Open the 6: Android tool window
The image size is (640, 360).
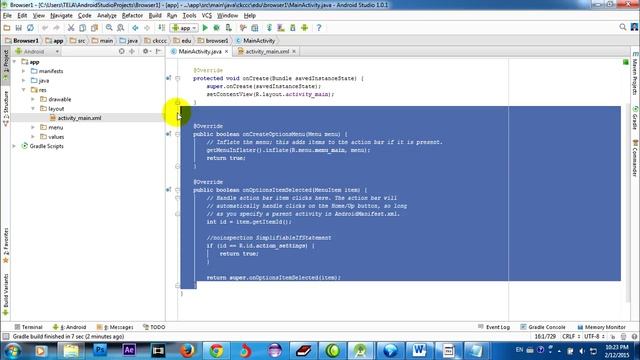click(70, 327)
